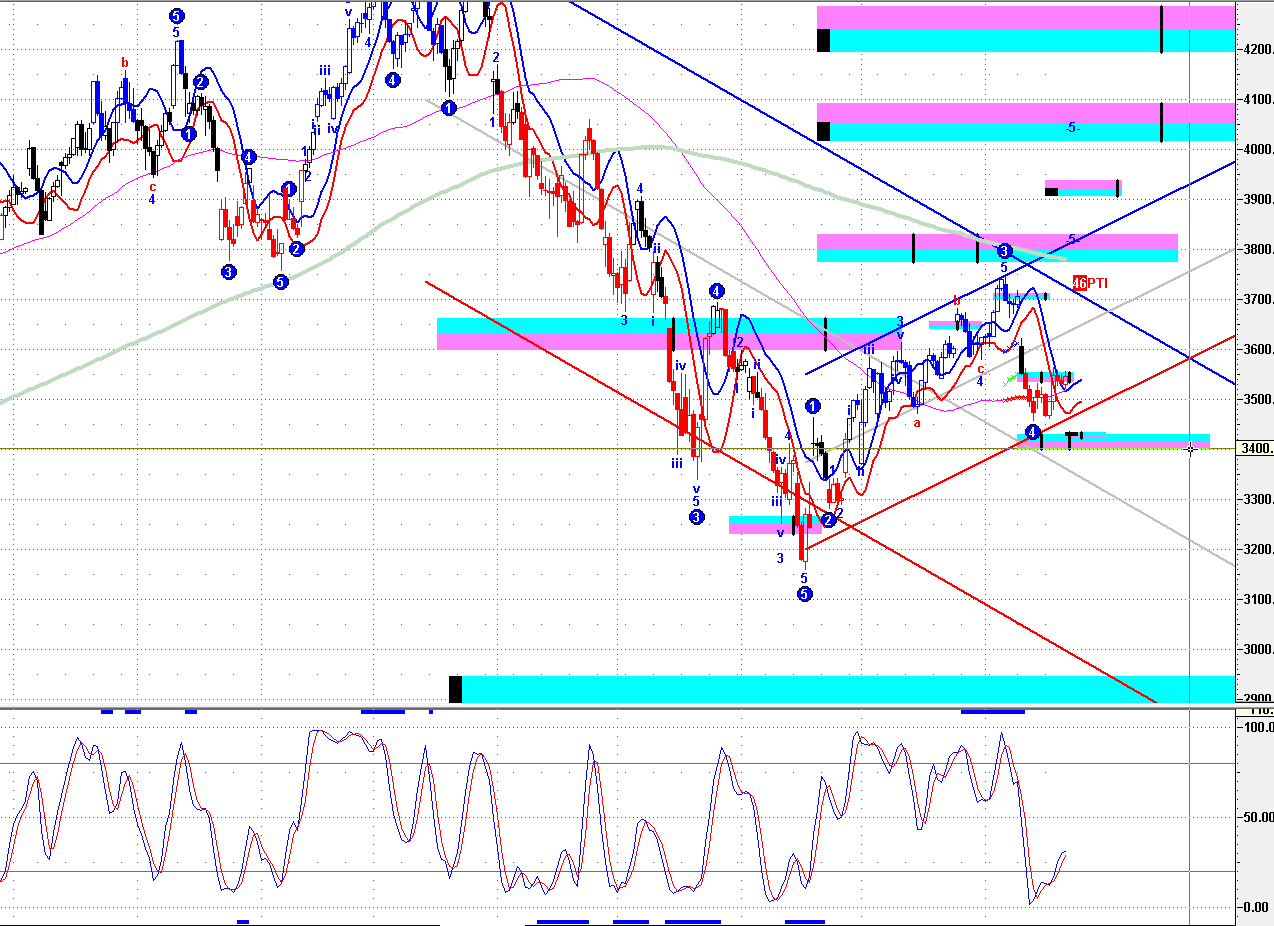Select the leftmost blue bar below the oscillator
1274x926 pixels.
point(243,921)
